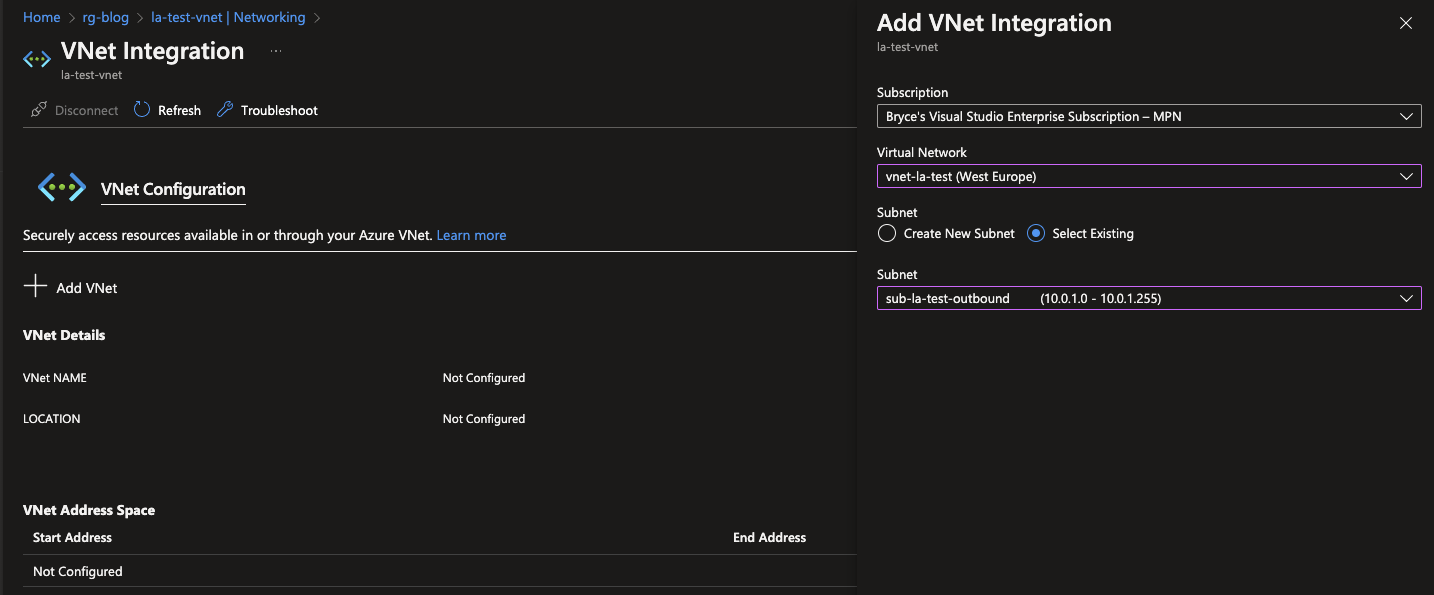Expand the Virtual Network dropdown
Screen dimensions: 1434x595
click(x=1148, y=176)
